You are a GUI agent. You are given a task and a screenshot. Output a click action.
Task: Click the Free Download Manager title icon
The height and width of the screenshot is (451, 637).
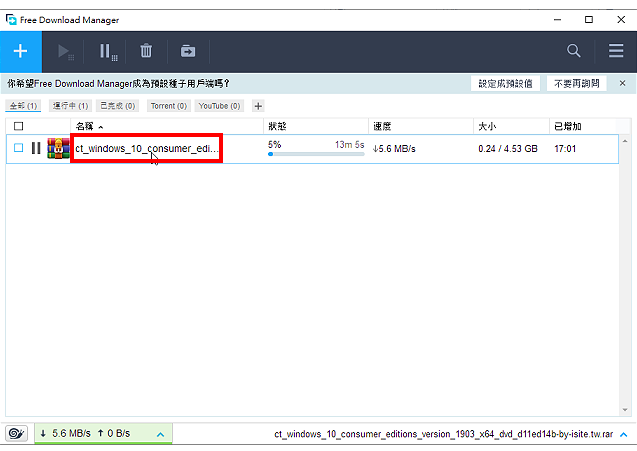pyautogui.click(x=11, y=20)
